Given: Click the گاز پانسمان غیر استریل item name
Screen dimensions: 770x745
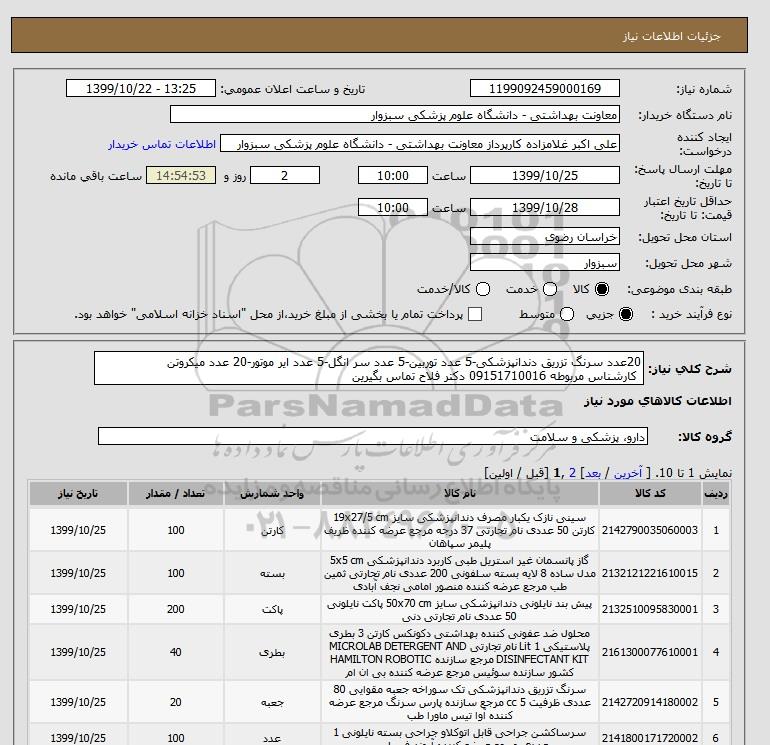Looking at the screenshot, I should (460, 573).
